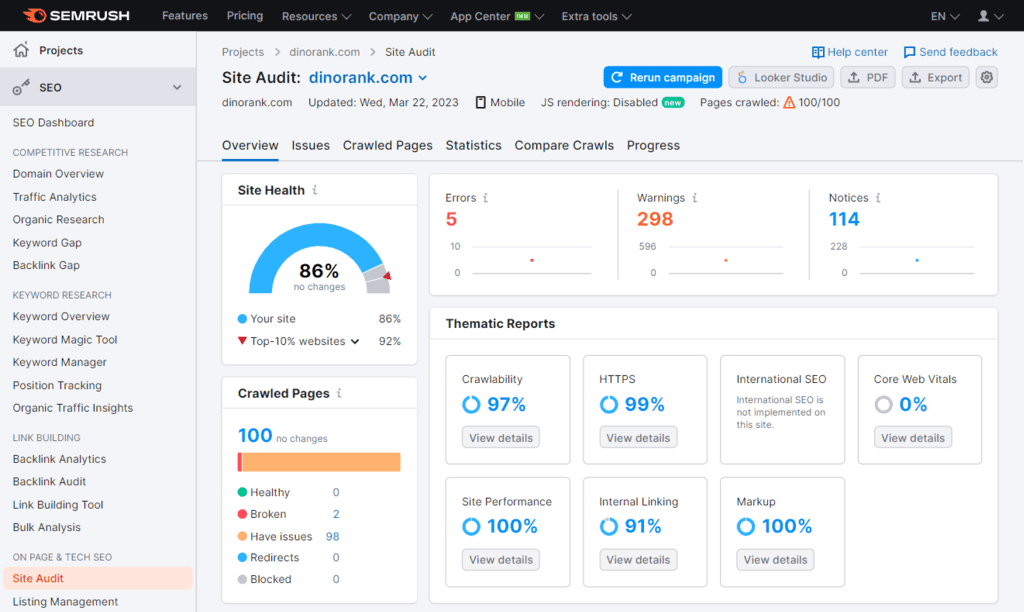Click the Crawled Pages info icon
The height and width of the screenshot is (612, 1024).
[339, 393]
